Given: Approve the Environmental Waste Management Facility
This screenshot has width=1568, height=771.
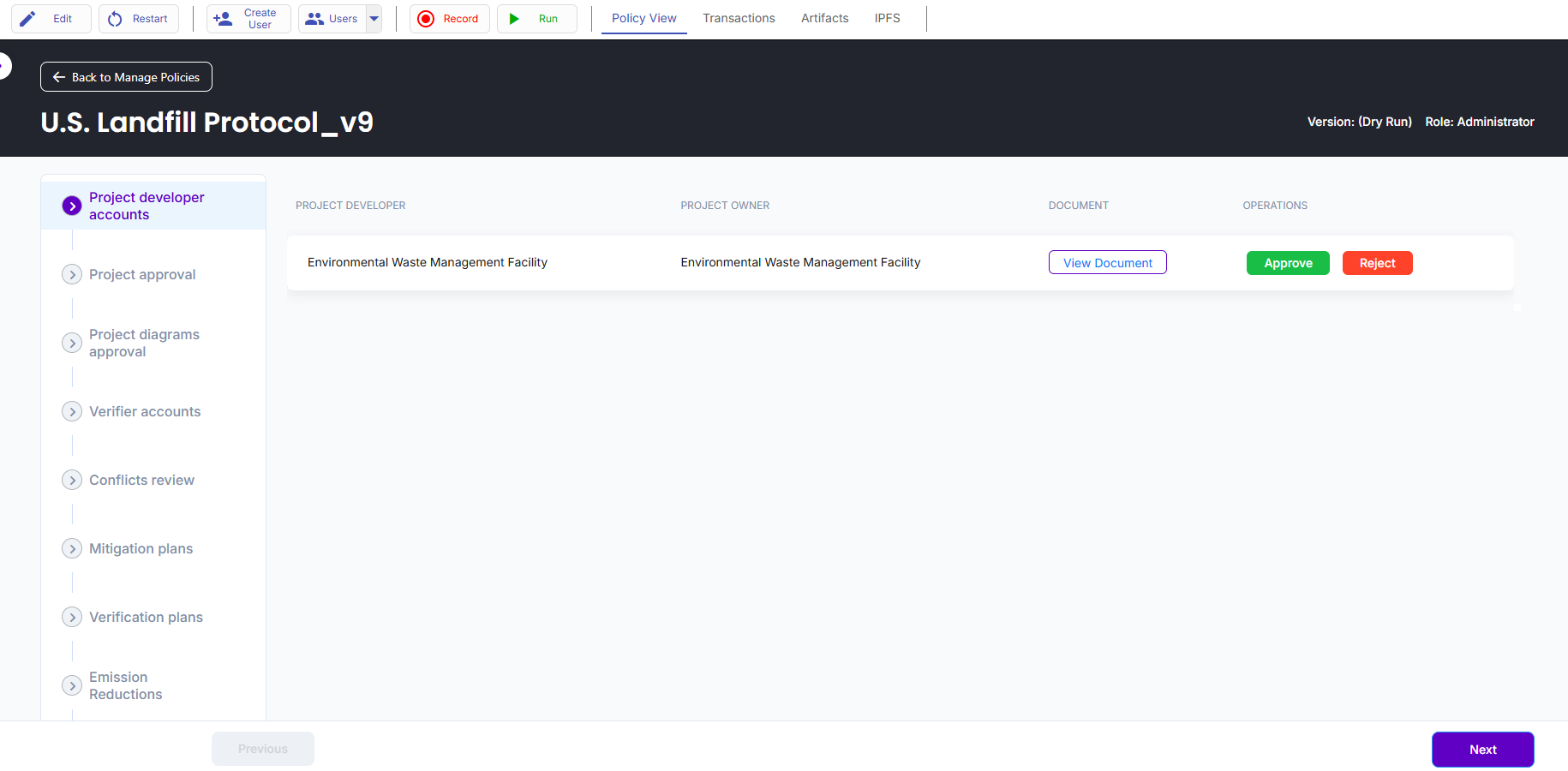Looking at the screenshot, I should (x=1287, y=263).
